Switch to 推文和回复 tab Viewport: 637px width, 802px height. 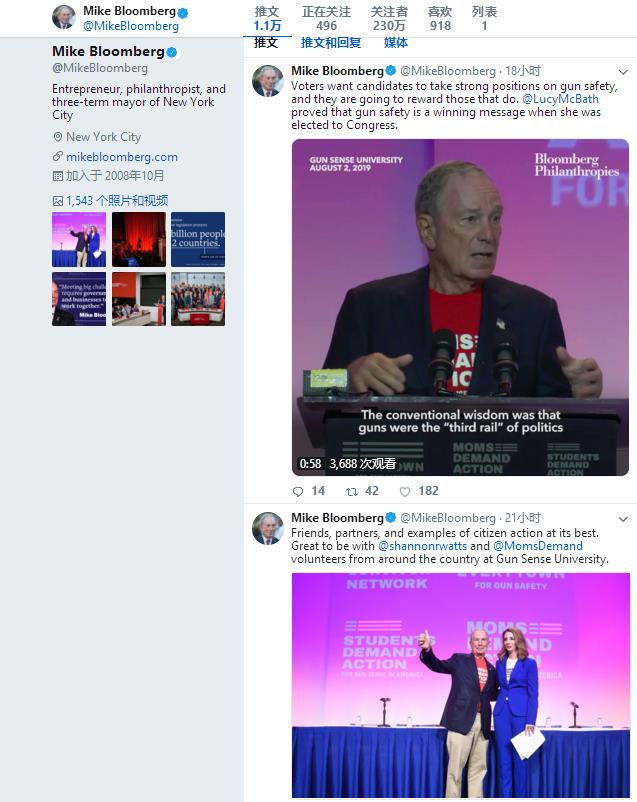tap(331, 43)
